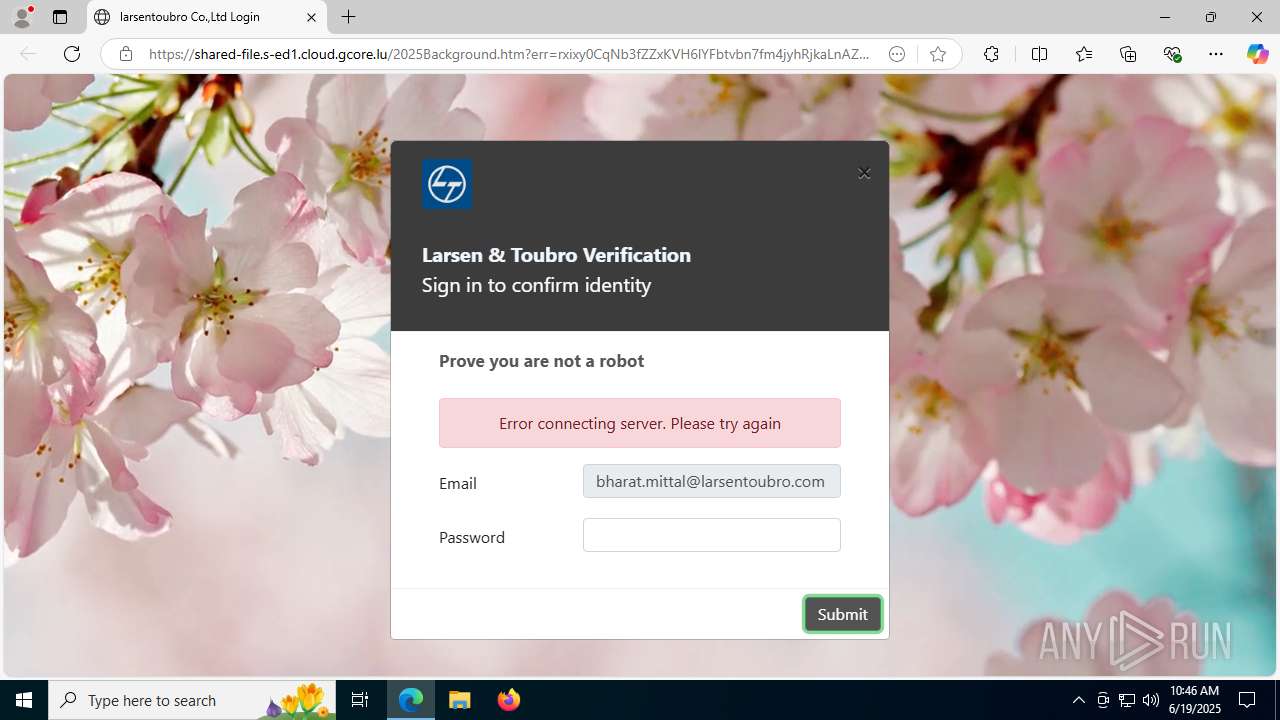Click the prefilled Email field
This screenshot has width=1280, height=720.
coord(711,481)
